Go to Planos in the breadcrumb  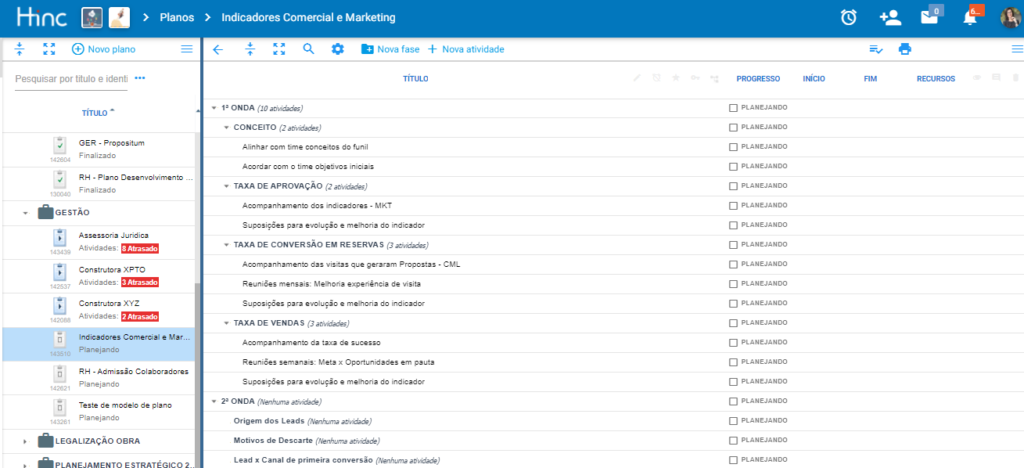coord(176,18)
